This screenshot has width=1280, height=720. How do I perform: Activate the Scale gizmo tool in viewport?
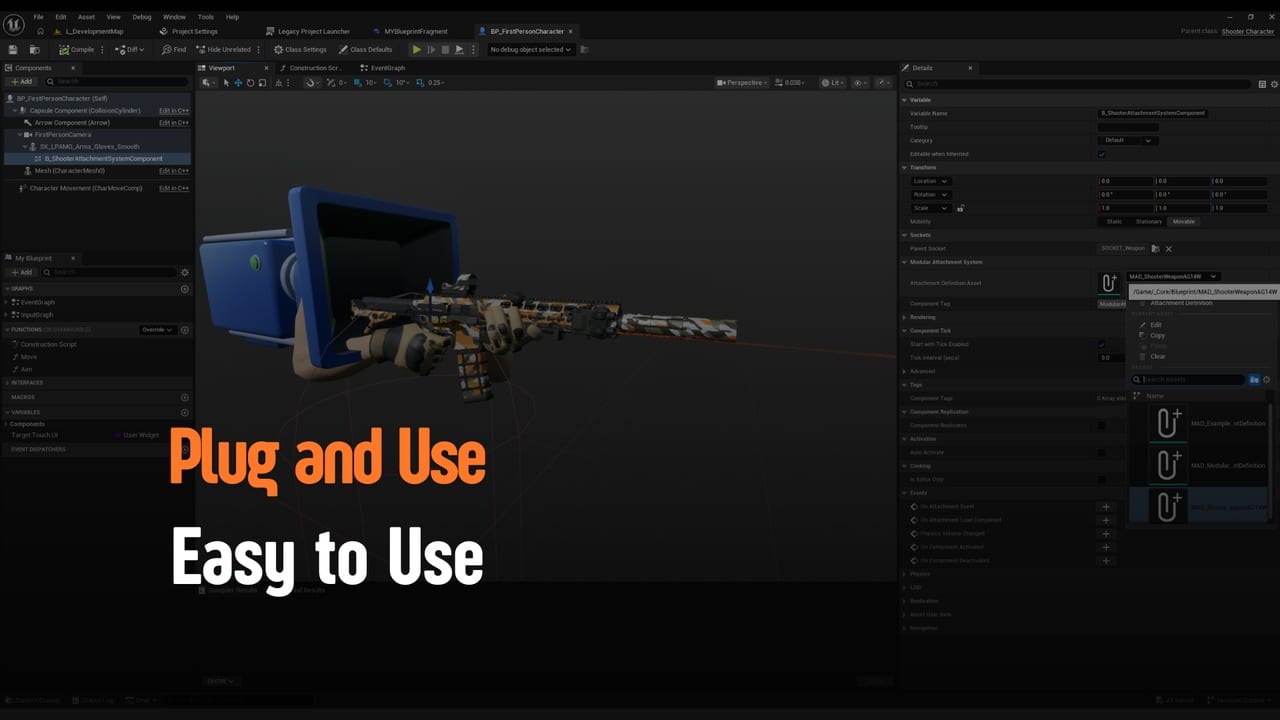pos(262,83)
